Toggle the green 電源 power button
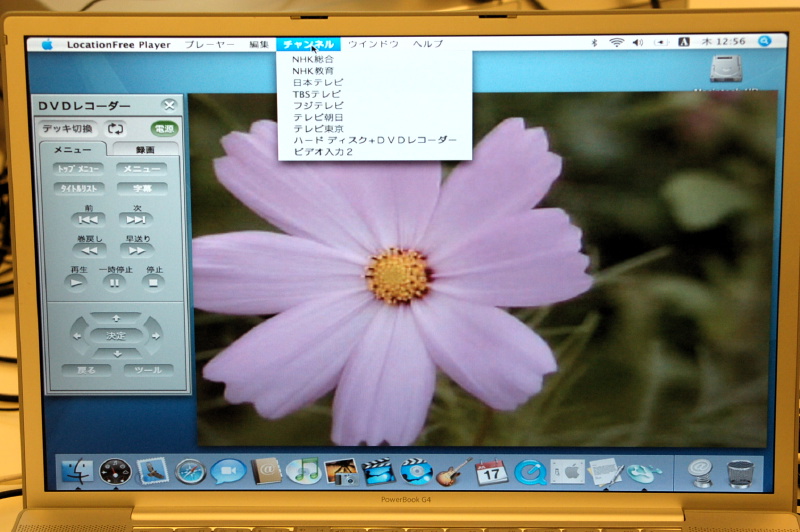800x532 pixels. tap(163, 129)
